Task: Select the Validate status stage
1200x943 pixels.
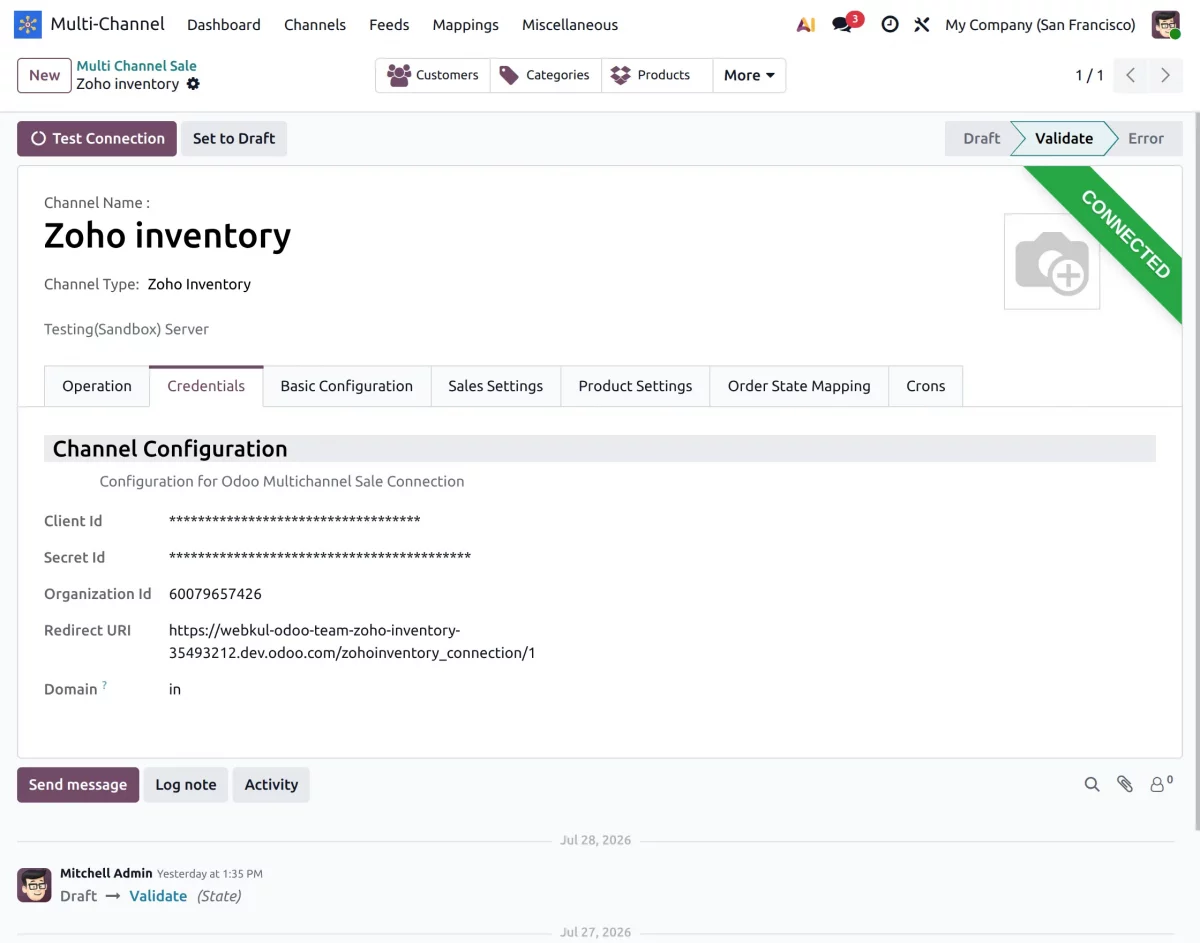Action: (x=1063, y=138)
